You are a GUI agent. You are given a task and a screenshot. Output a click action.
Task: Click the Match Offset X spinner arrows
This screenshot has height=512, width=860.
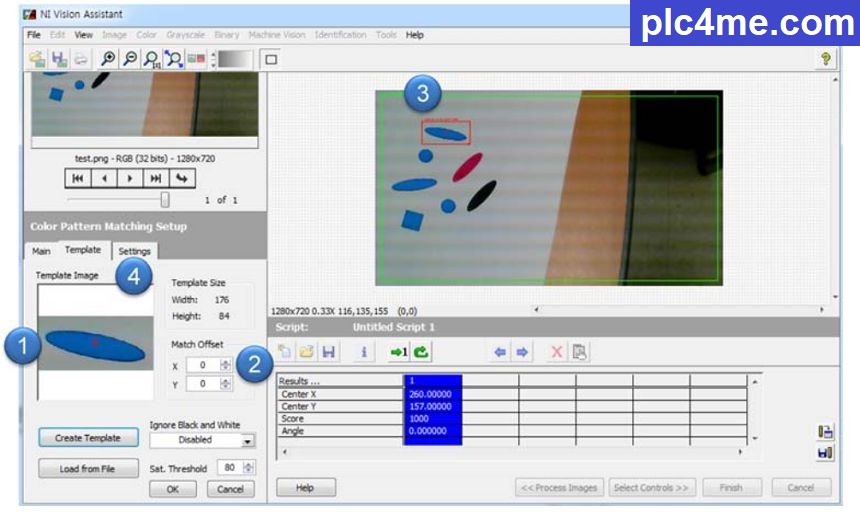pos(225,366)
